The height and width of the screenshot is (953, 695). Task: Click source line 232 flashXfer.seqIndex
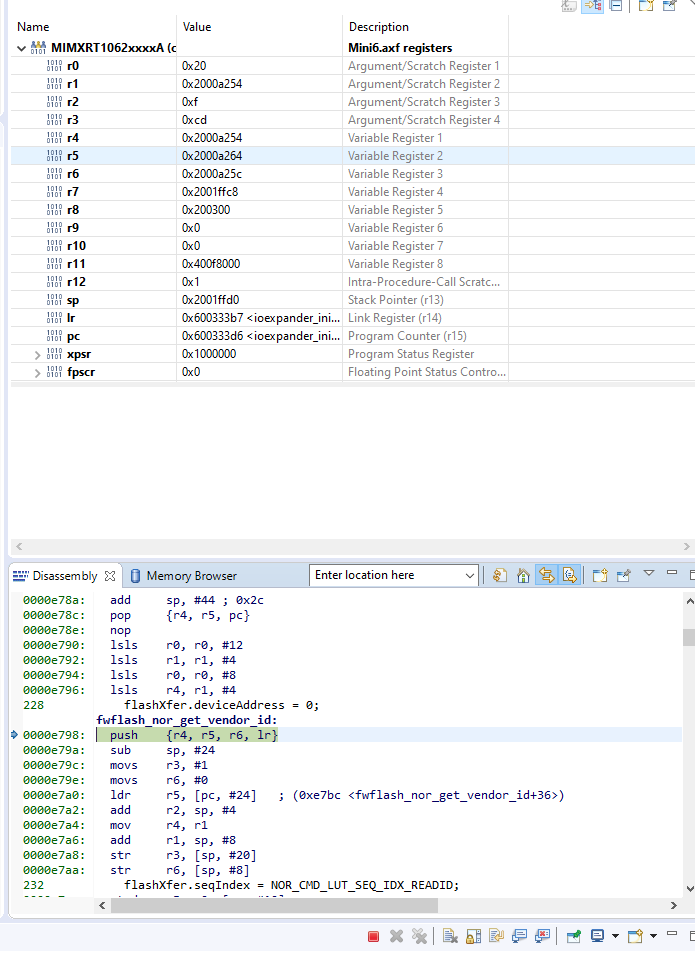(292, 885)
